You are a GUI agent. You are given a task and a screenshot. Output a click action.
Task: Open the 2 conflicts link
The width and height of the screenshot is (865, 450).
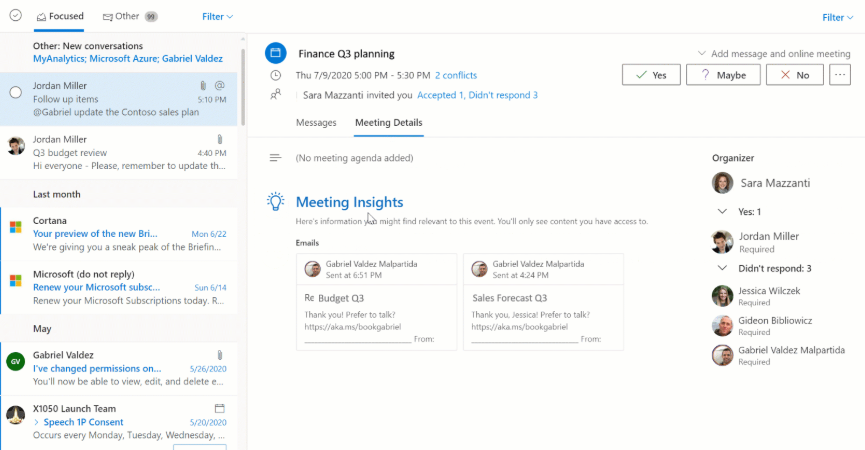point(456,76)
